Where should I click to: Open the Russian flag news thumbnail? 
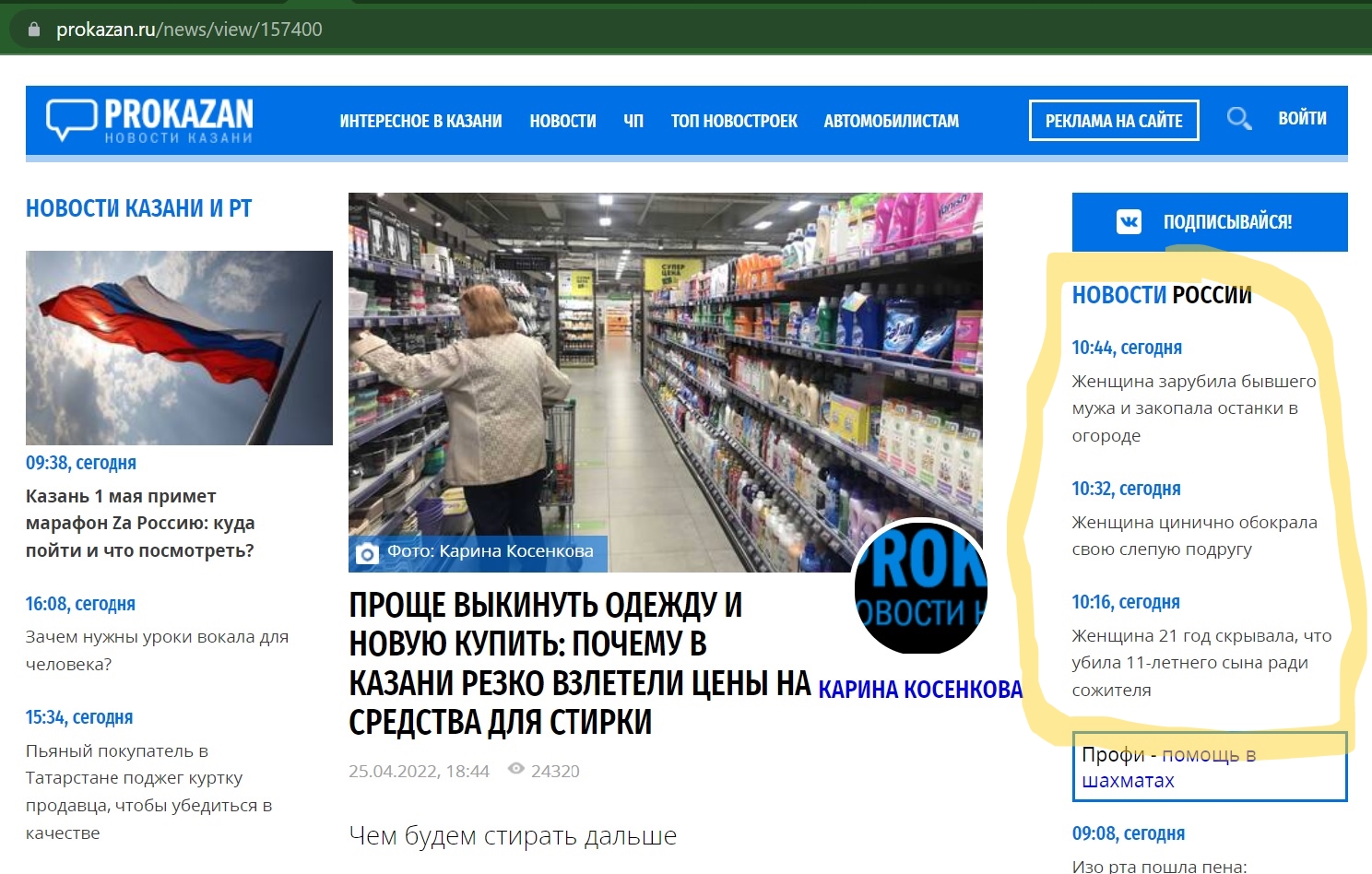pyautogui.click(x=179, y=348)
